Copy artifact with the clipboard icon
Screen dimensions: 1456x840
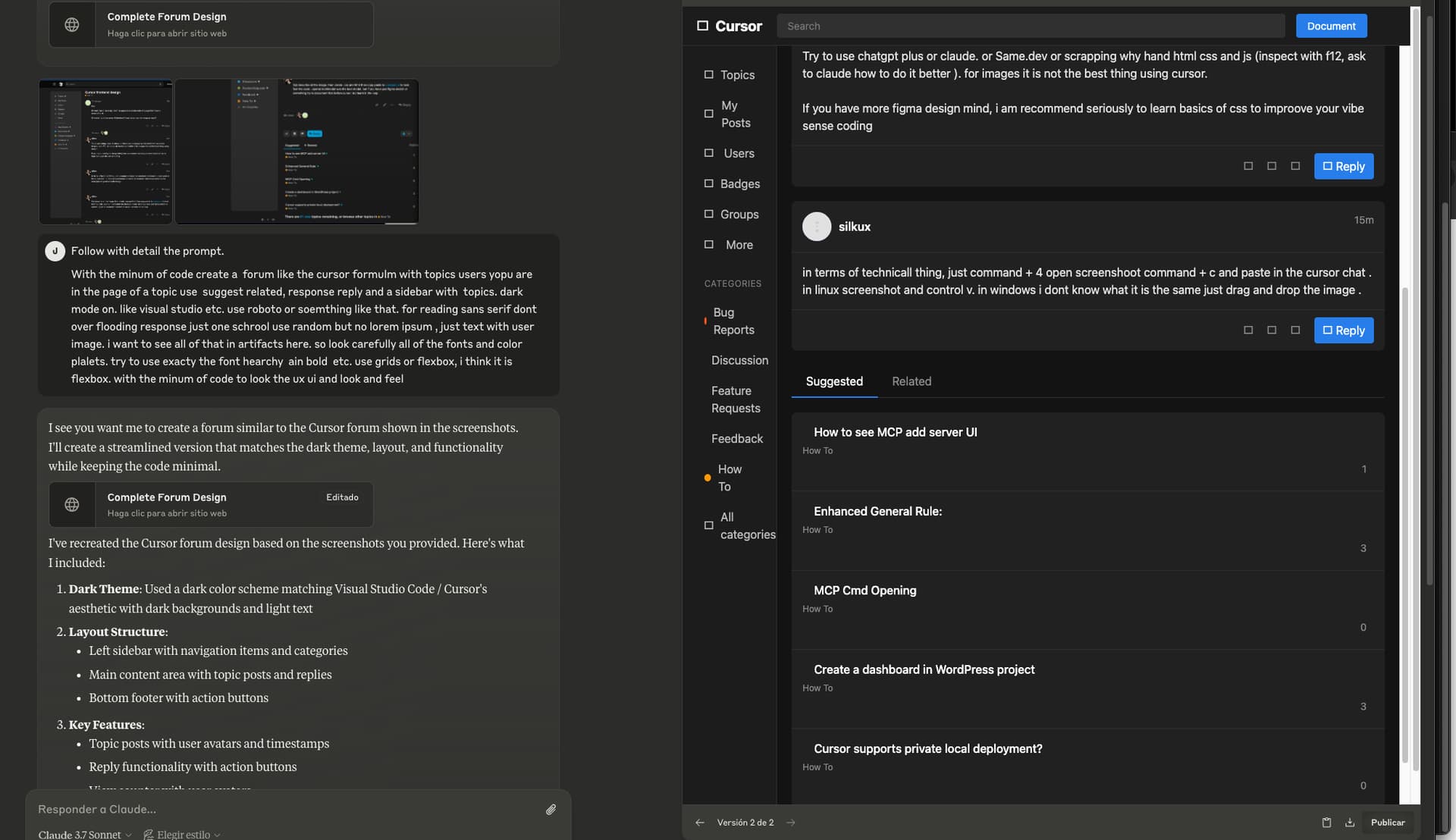point(1326,823)
